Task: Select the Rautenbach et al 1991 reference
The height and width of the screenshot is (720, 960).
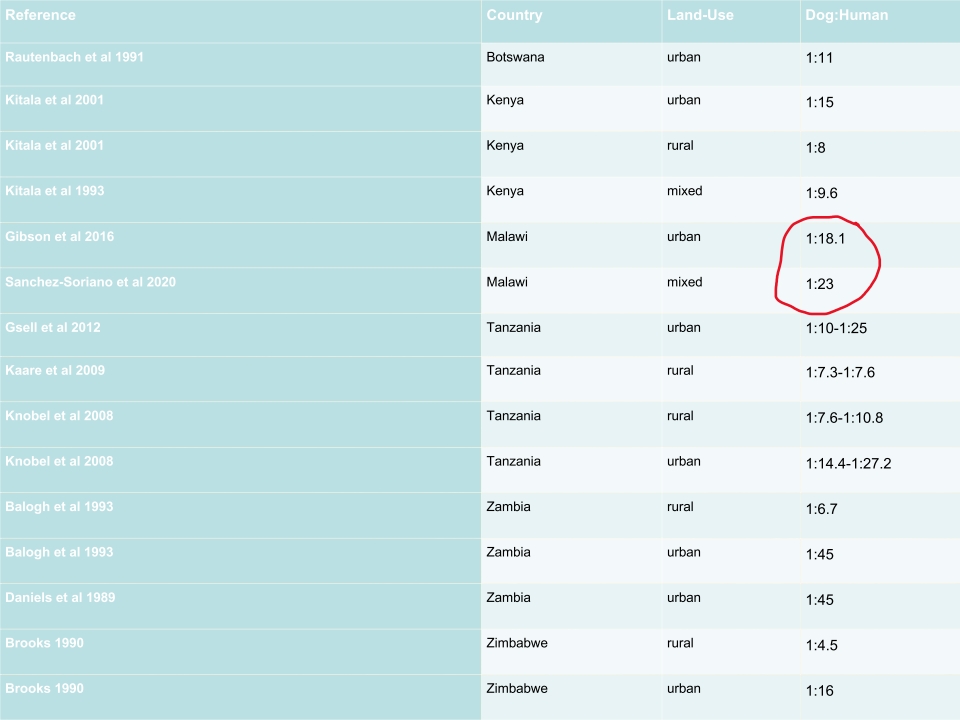Action: 74,57
